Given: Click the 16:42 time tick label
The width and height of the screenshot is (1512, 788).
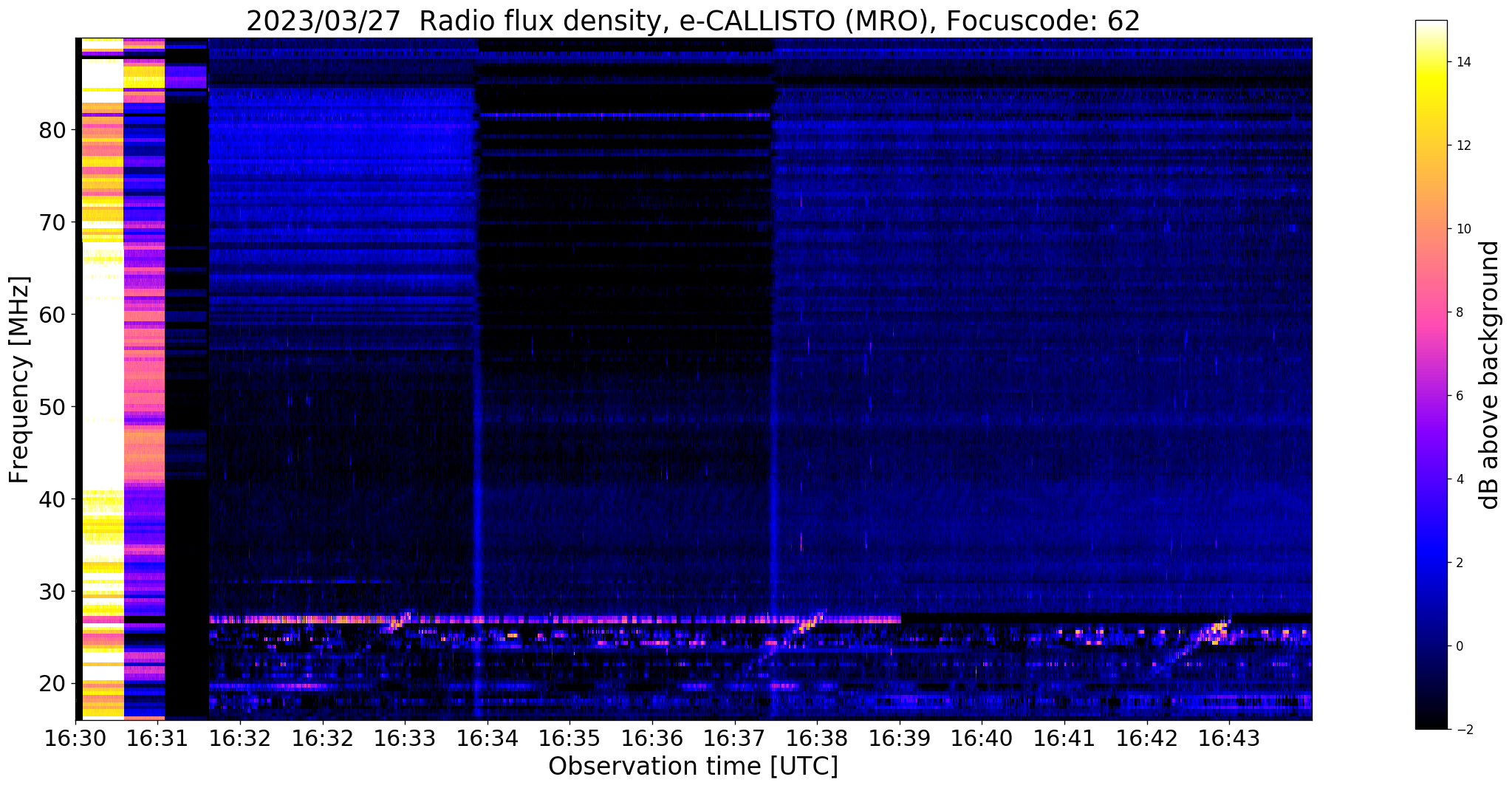Looking at the screenshot, I should (x=1146, y=738).
